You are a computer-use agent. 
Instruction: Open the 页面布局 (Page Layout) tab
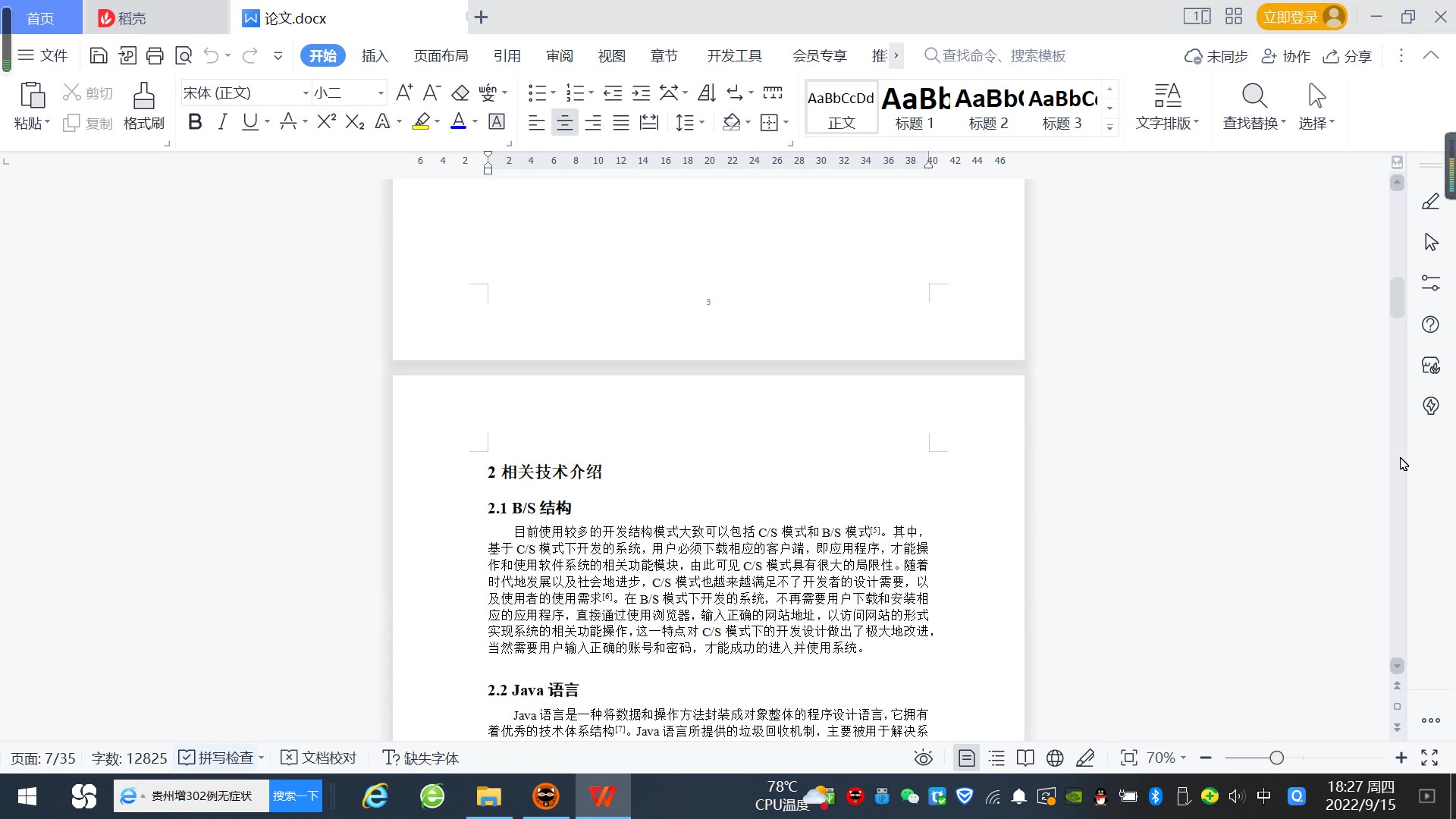[441, 55]
